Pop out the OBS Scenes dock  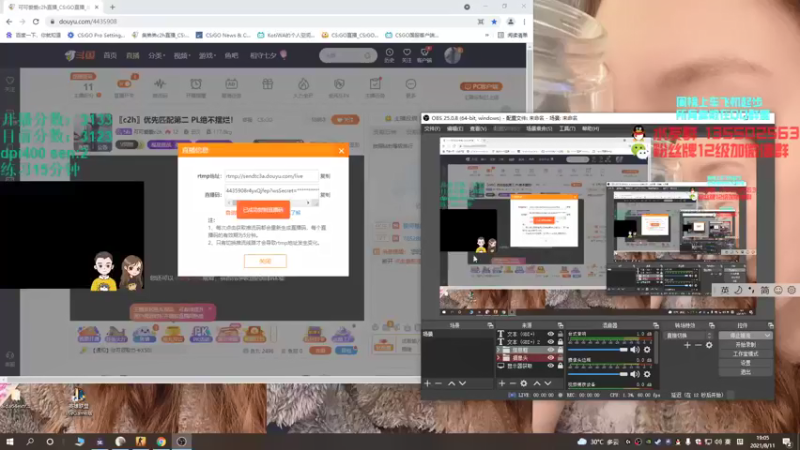490,326
